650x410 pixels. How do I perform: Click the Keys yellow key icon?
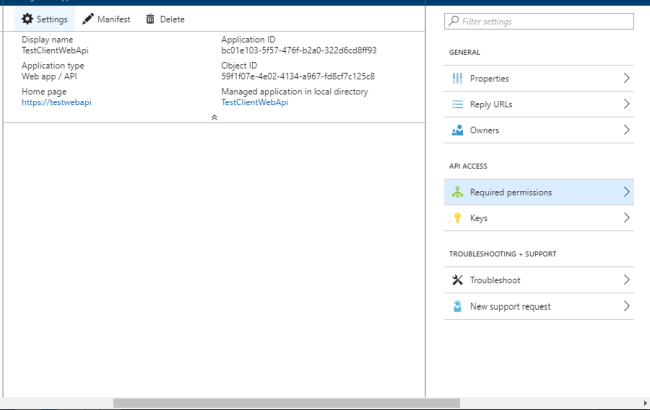(x=457, y=218)
